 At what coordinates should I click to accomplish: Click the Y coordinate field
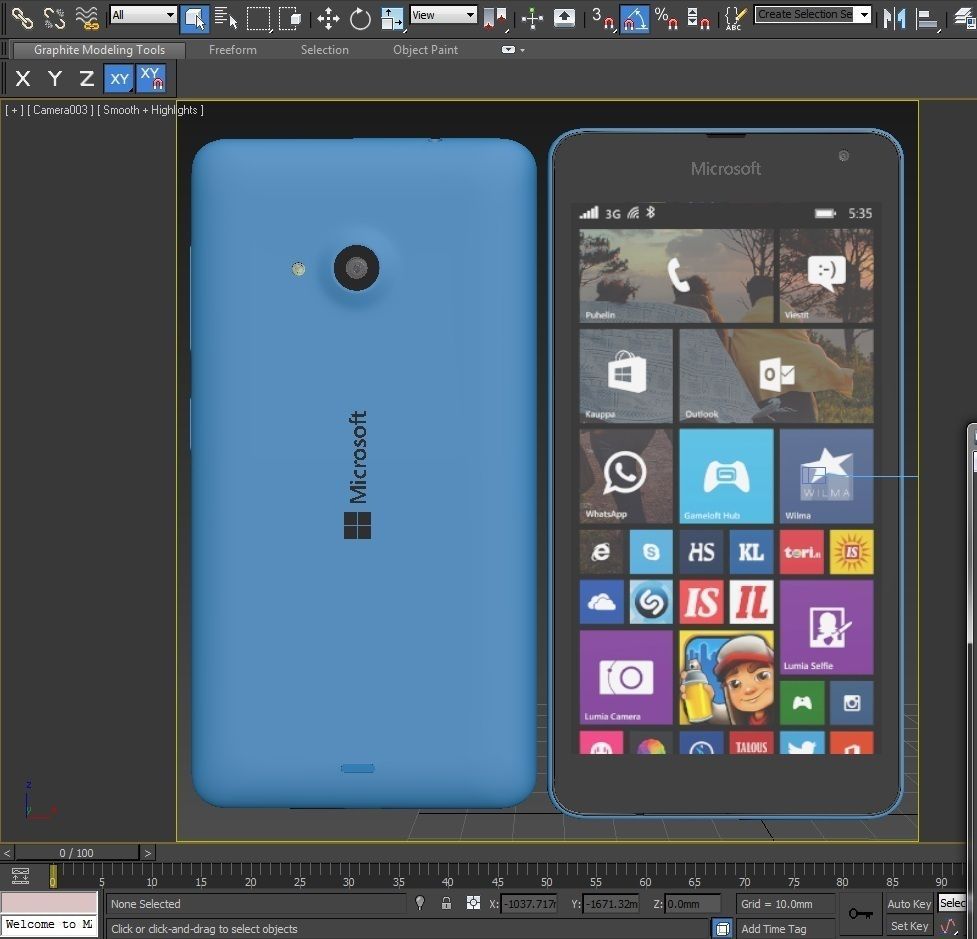click(x=611, y=903)
